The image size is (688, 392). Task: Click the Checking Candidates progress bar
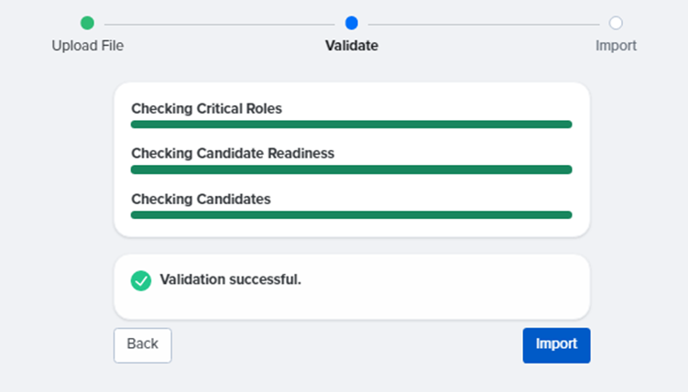[x=351, y=215]
